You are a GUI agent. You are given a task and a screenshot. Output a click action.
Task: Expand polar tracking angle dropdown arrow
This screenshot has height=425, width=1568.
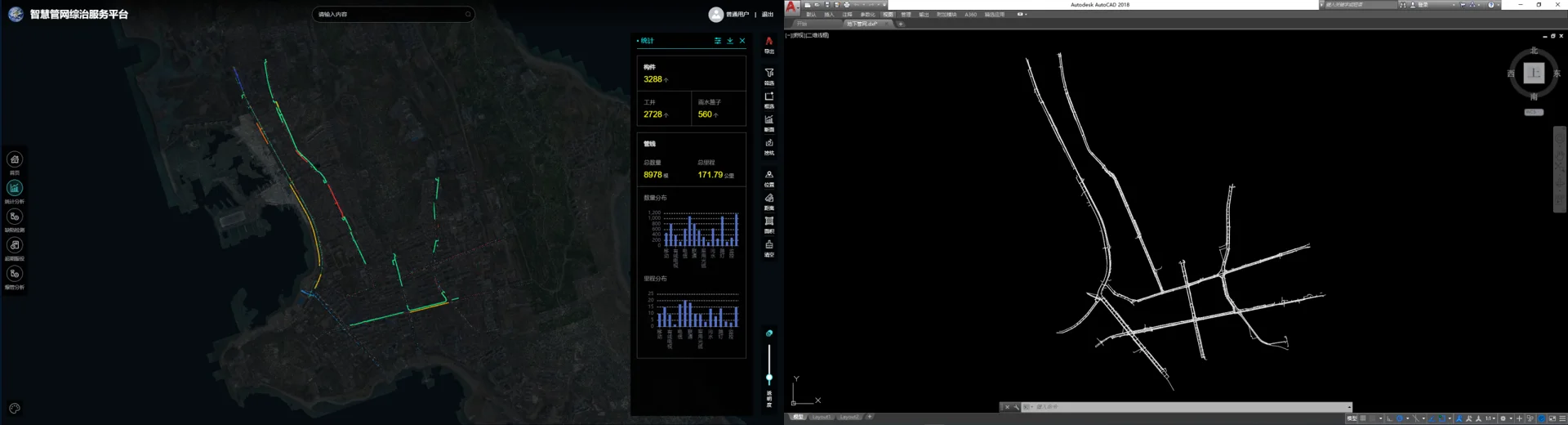1408,418
